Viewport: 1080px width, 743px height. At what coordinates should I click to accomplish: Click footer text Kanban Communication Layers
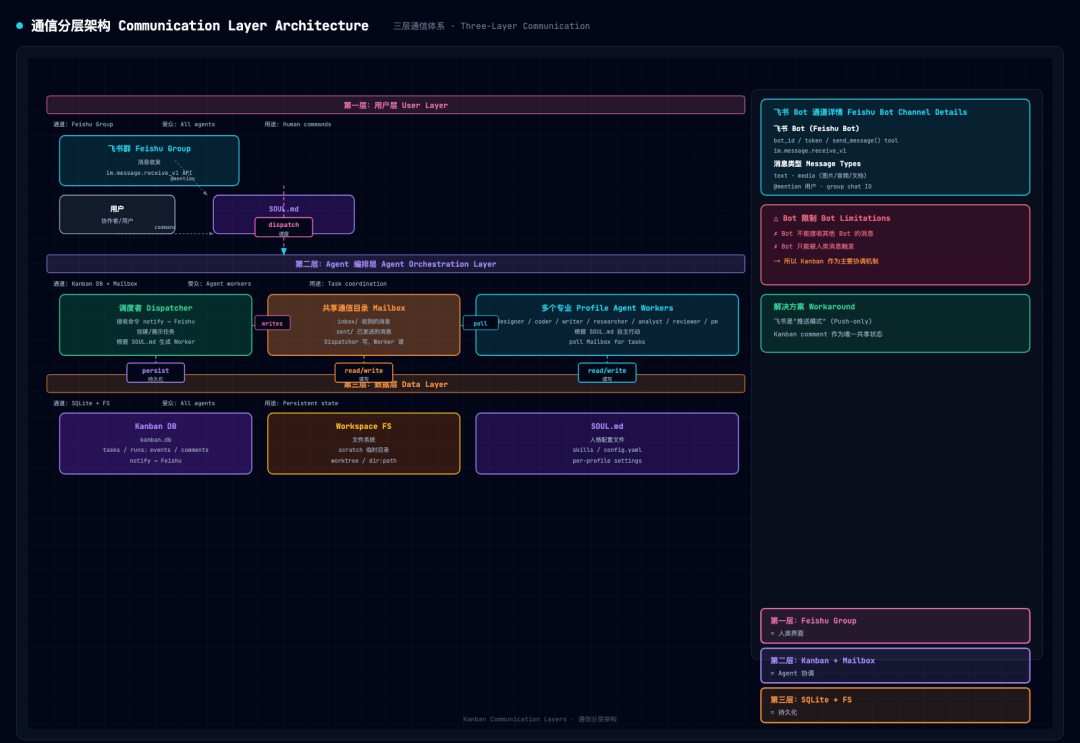515,719
